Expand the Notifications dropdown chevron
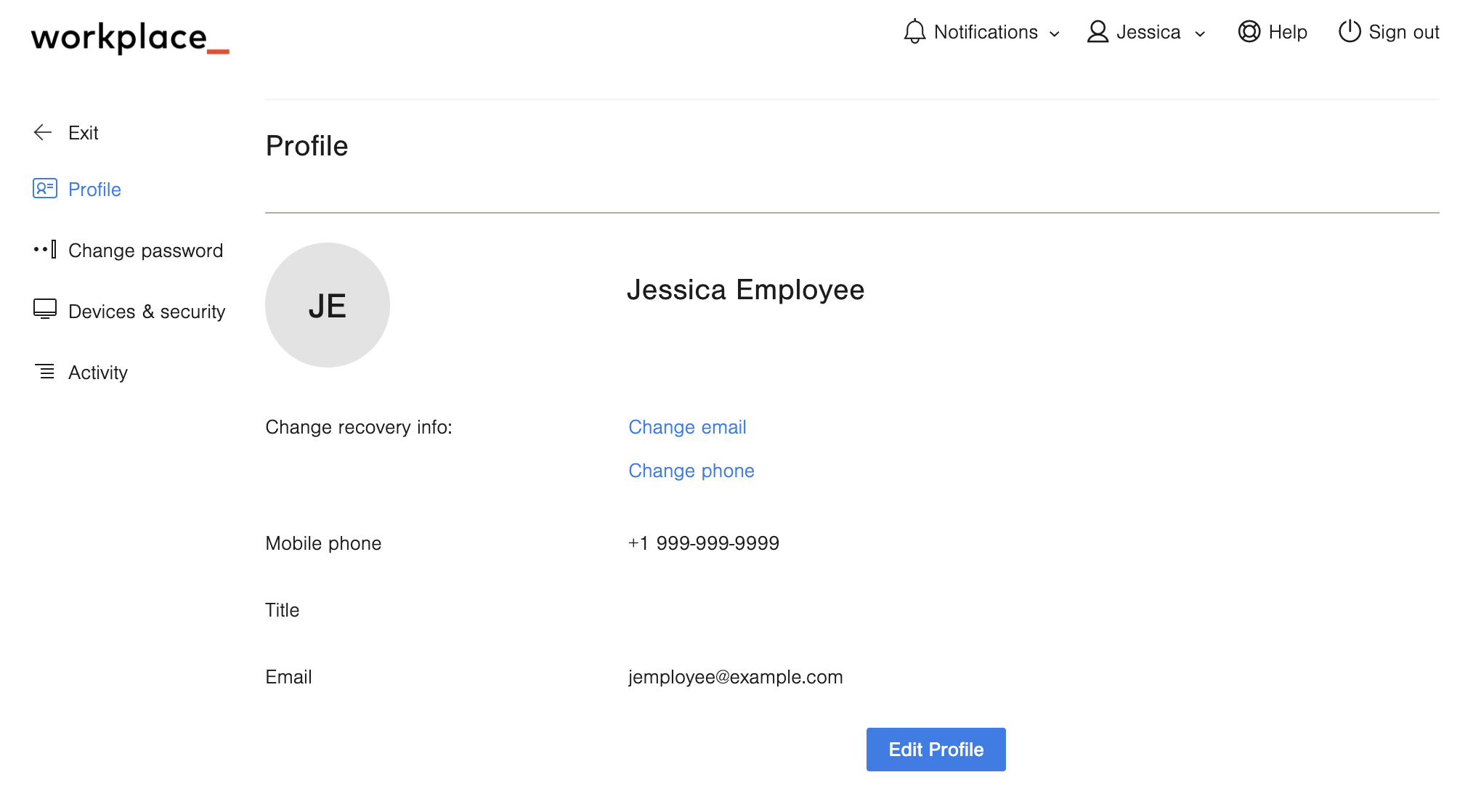1473x812 pixels. pyautogui.click(x=1055, y=34)
